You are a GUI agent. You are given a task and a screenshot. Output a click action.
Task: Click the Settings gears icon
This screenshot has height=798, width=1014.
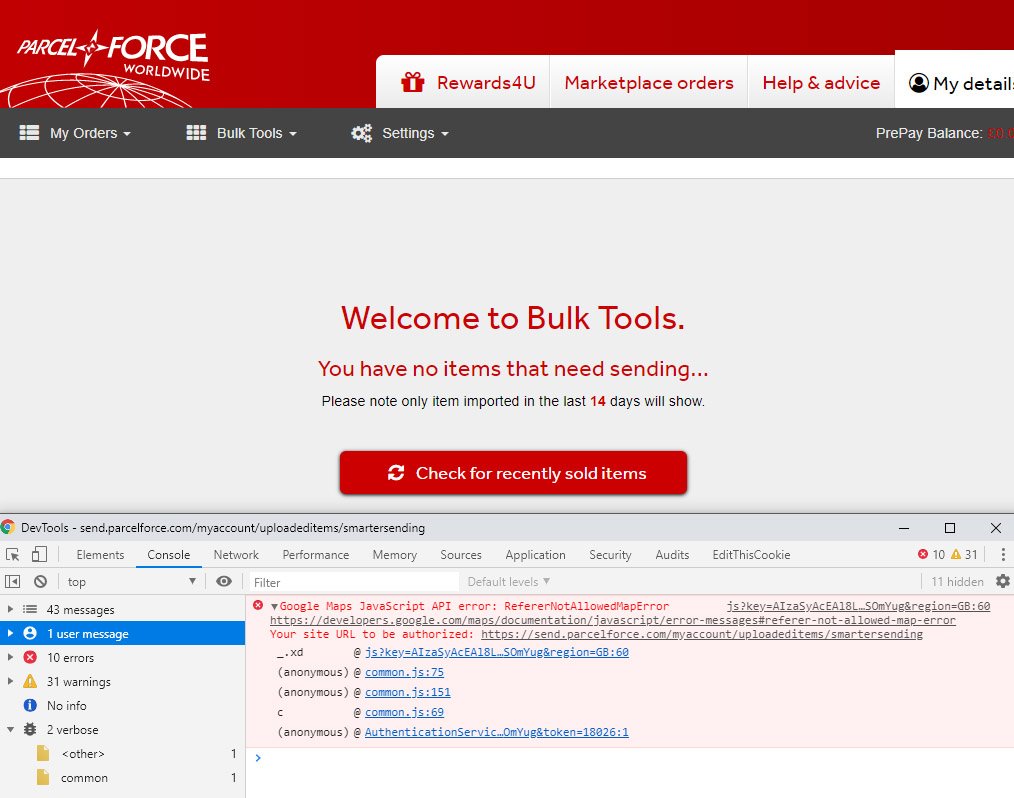(x=361, y=133)
